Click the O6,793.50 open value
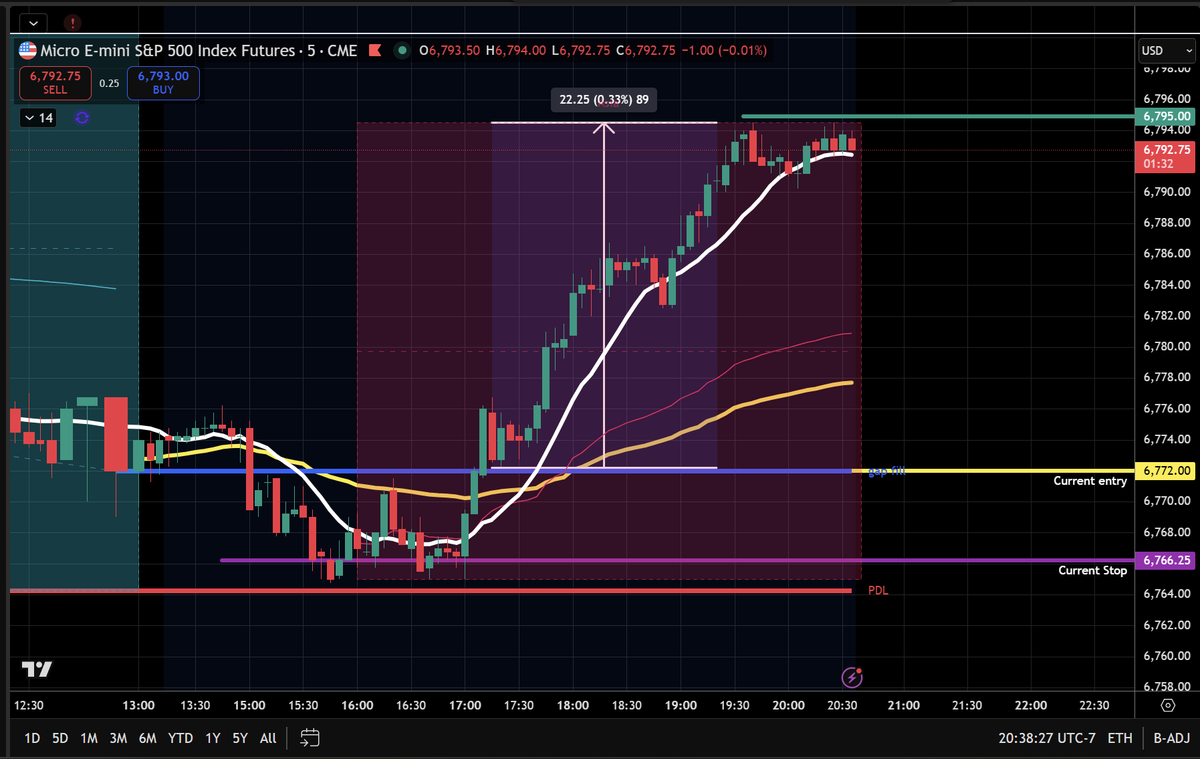Viewport: 1200px width, 759px height. [449, 50]
